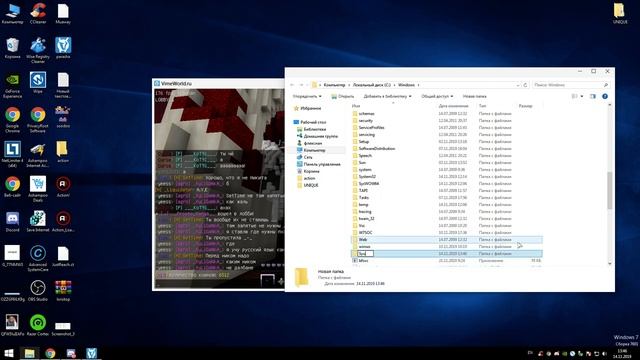The width and height of the screenshot is (640, 360).
Task: Sort by the Имя column header
Action: pyautogui.click(x=356, y=106)
